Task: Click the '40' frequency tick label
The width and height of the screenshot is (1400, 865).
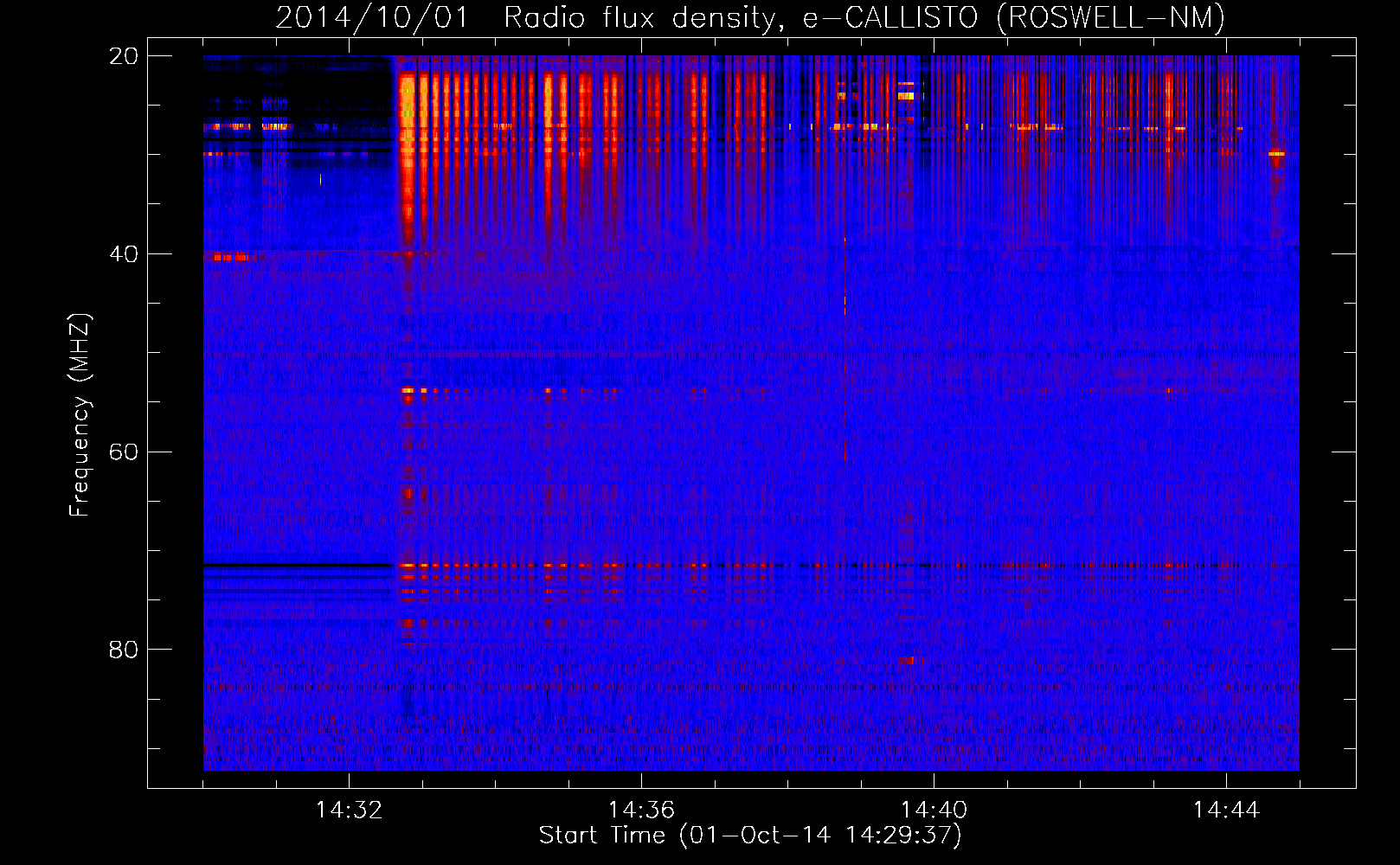Action: 124,254
